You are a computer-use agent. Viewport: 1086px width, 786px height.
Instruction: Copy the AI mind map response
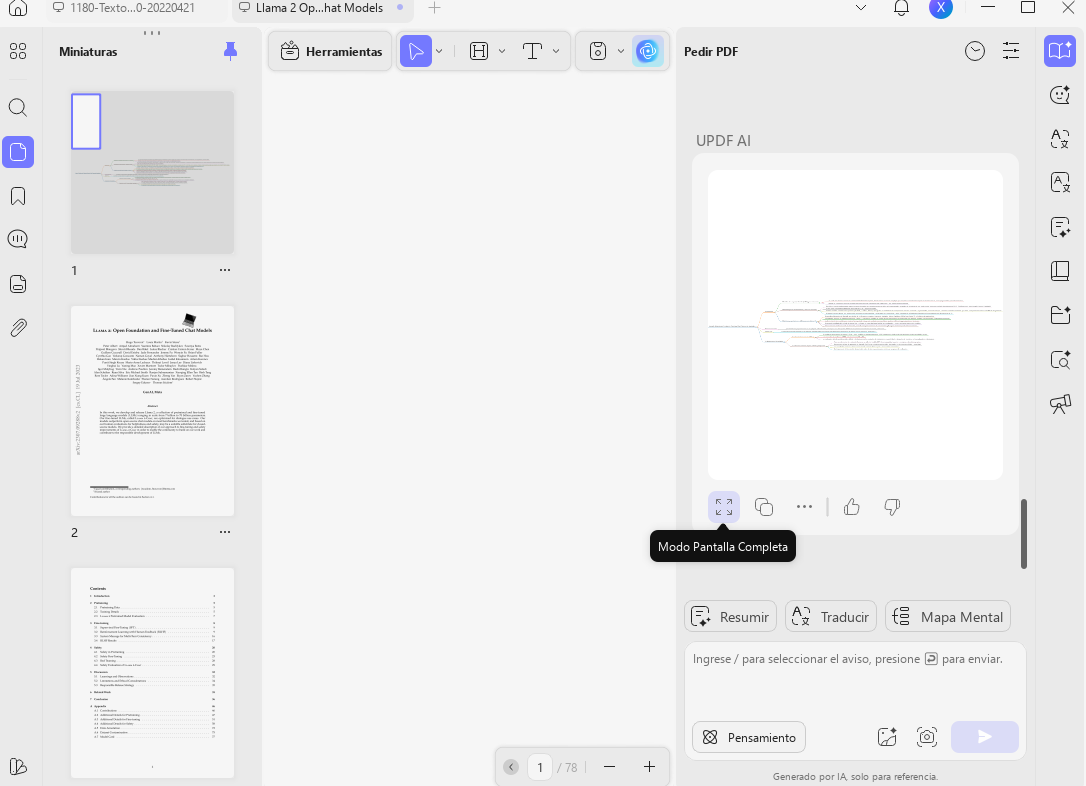pyautogui.click(x=764, y=507)
